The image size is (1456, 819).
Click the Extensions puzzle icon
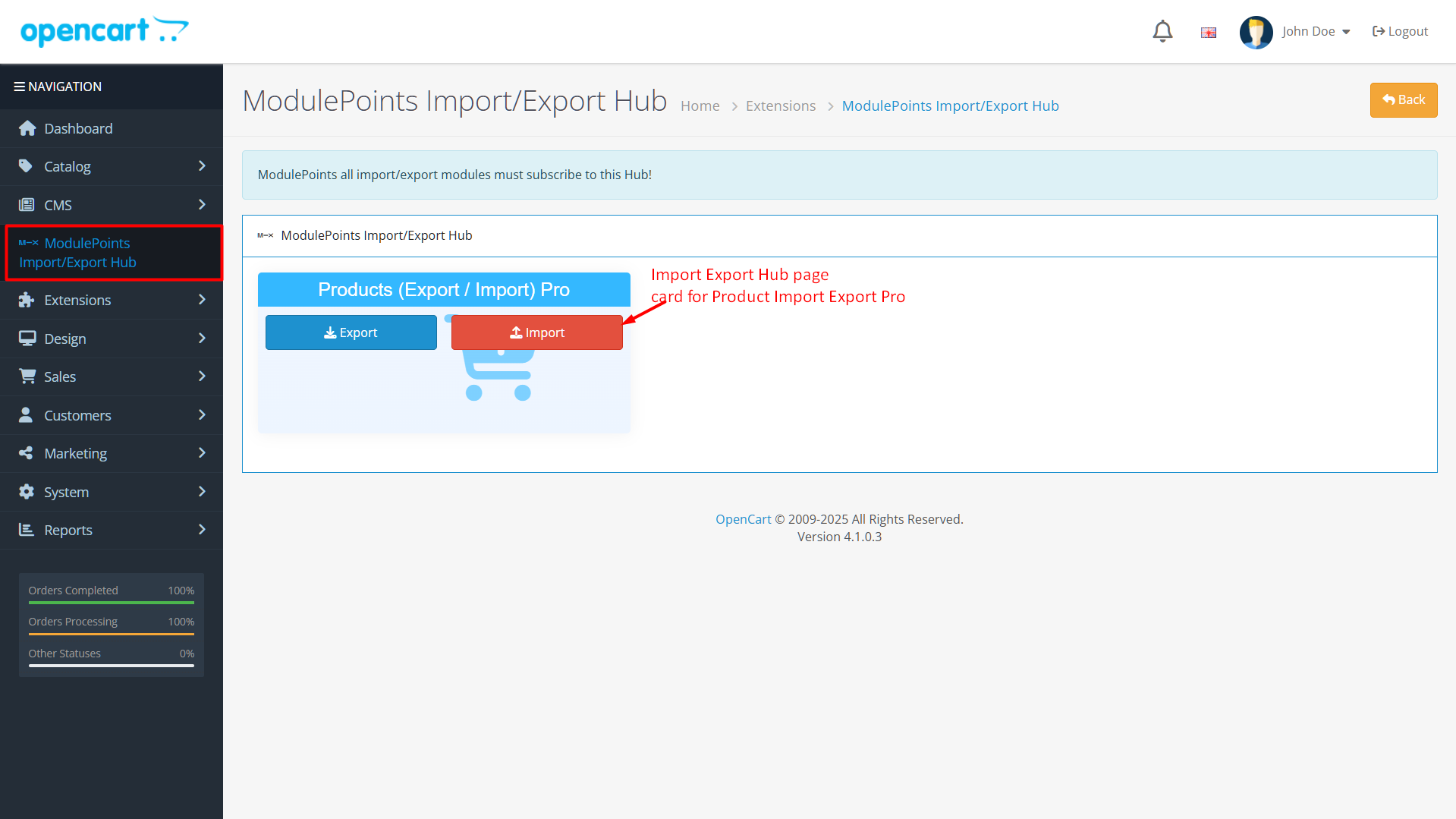[27, 300]
